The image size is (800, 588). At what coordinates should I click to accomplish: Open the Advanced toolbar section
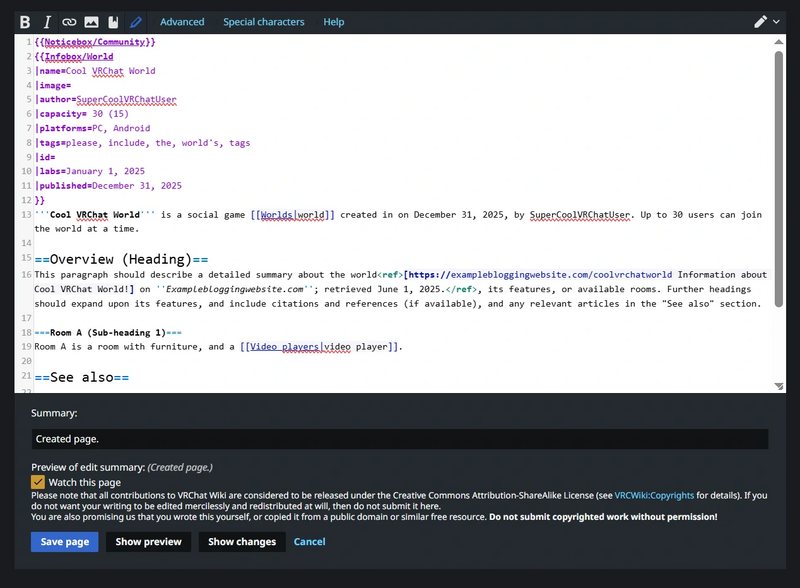click(182, 22)
